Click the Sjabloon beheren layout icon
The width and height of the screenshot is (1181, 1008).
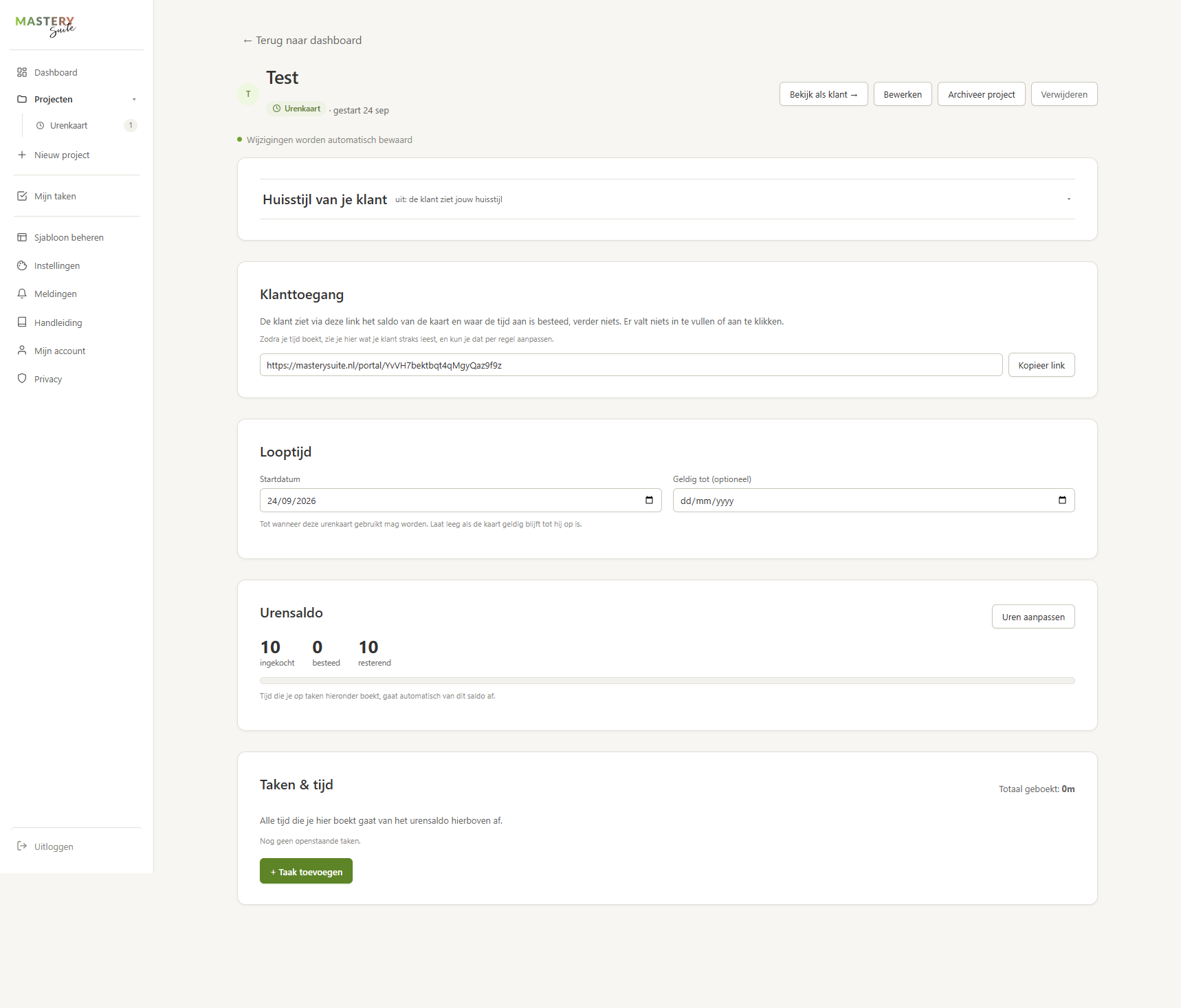click(x=22, y=237)
